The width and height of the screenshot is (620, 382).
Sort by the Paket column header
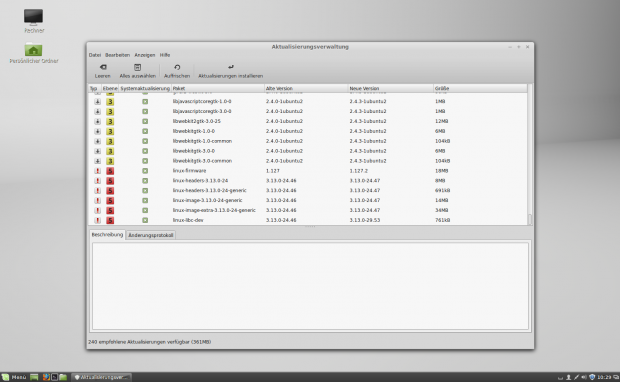pos(217,89)
